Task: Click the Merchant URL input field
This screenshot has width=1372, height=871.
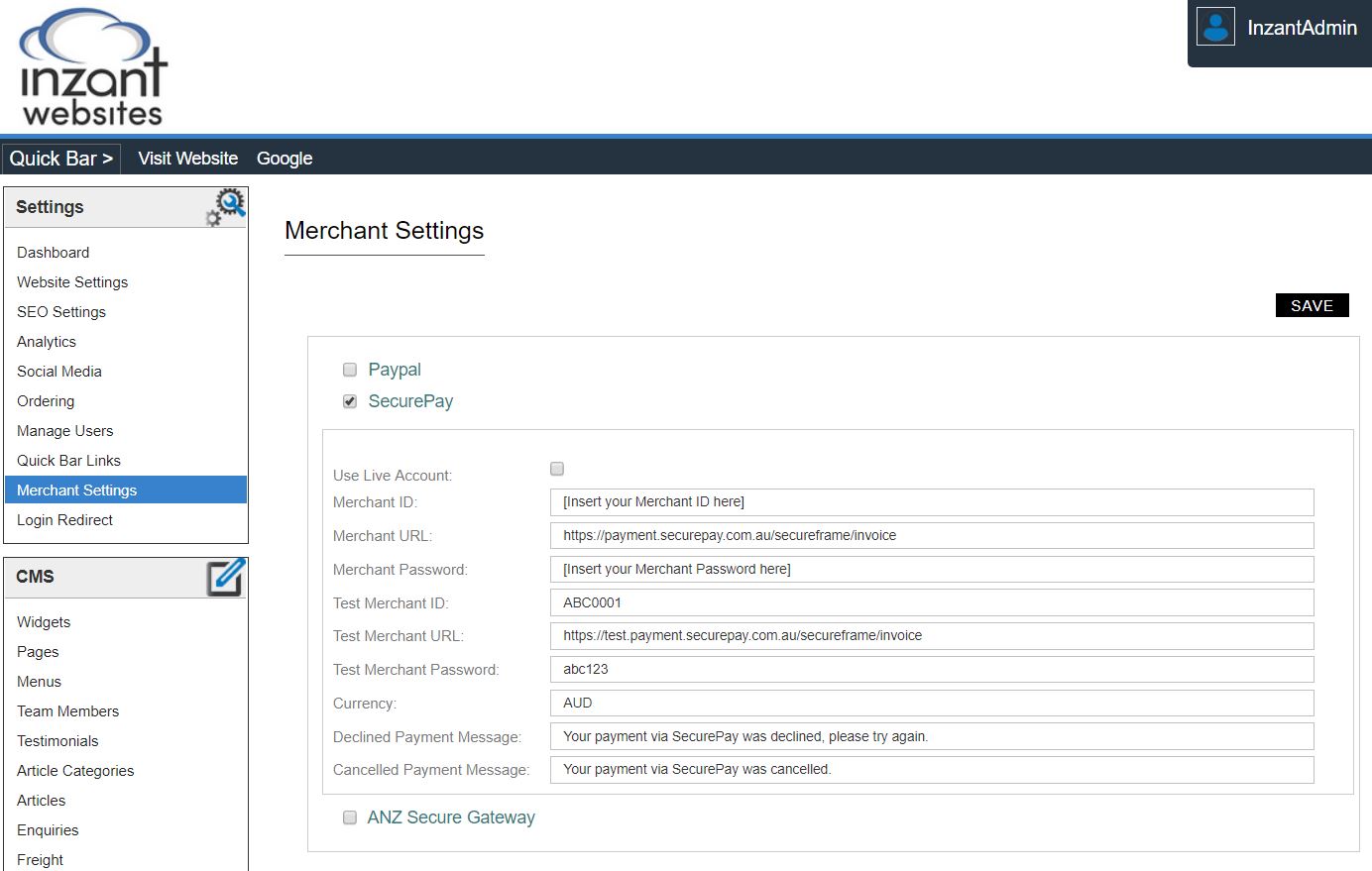Action: (x=932, y=536)
